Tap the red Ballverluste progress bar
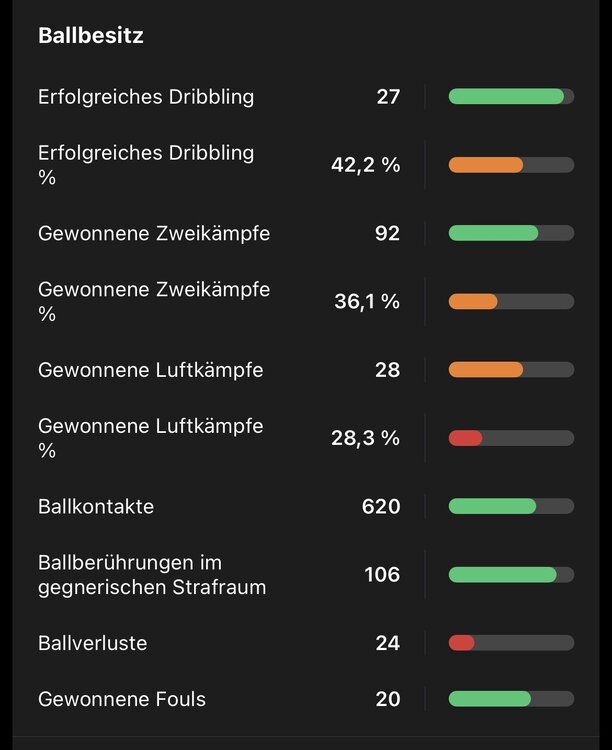612x750 pixels. click(x=511, y=643)
